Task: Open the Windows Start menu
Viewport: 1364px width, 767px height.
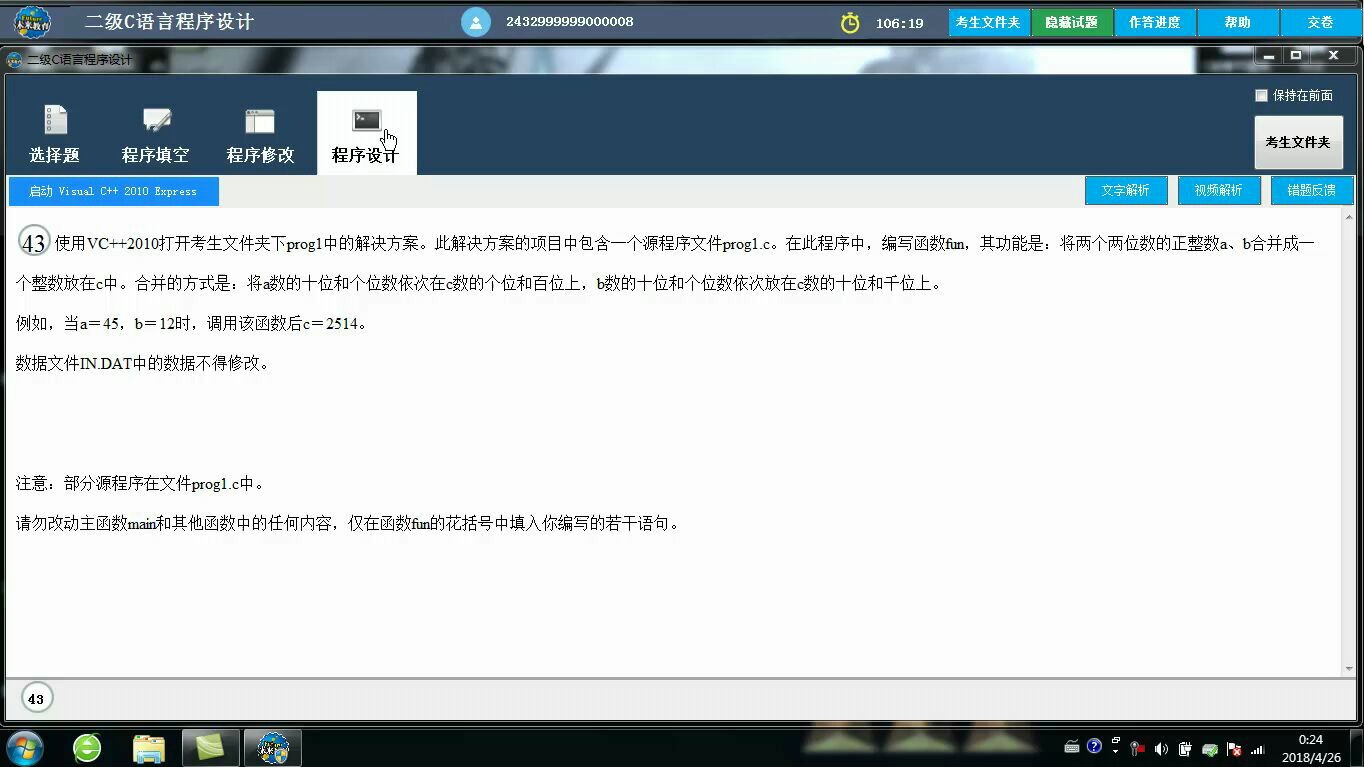Action: [x=25, y=748]
